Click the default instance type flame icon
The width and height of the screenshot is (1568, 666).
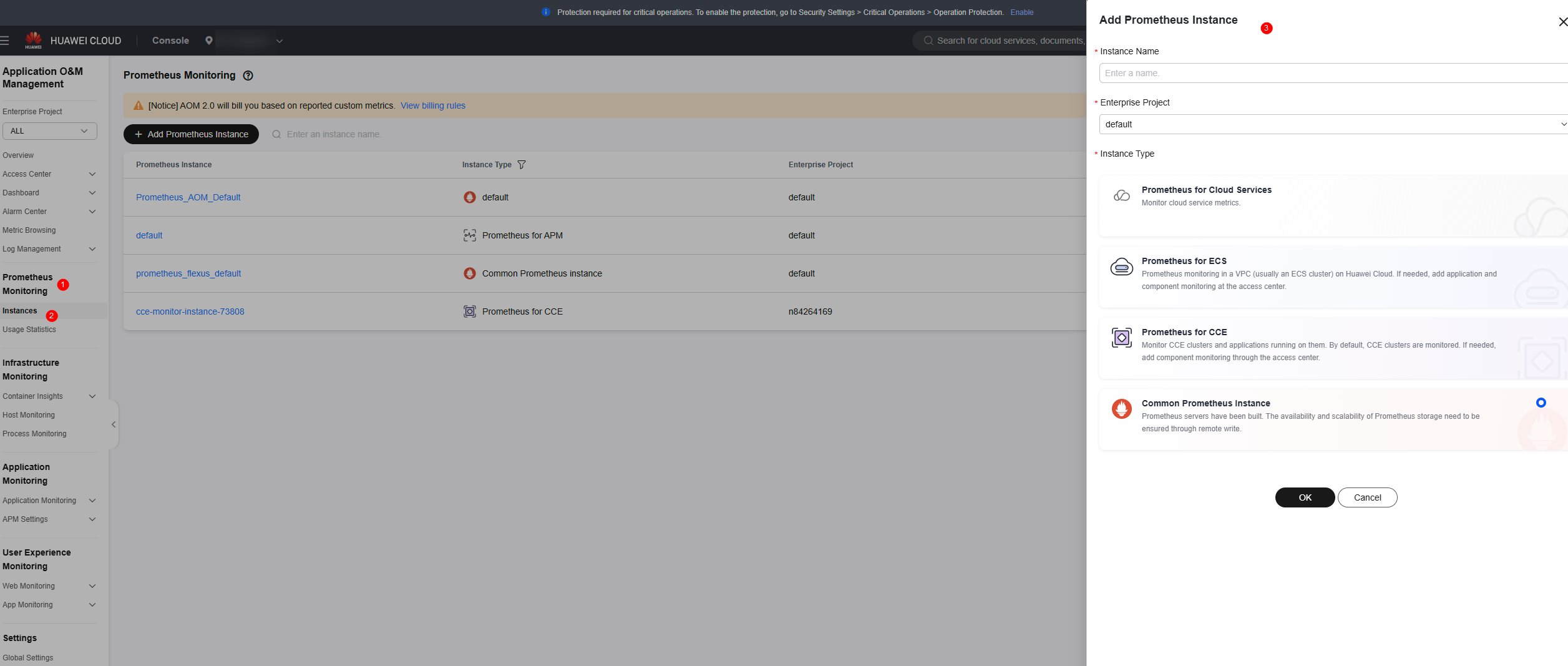[470, 197]
